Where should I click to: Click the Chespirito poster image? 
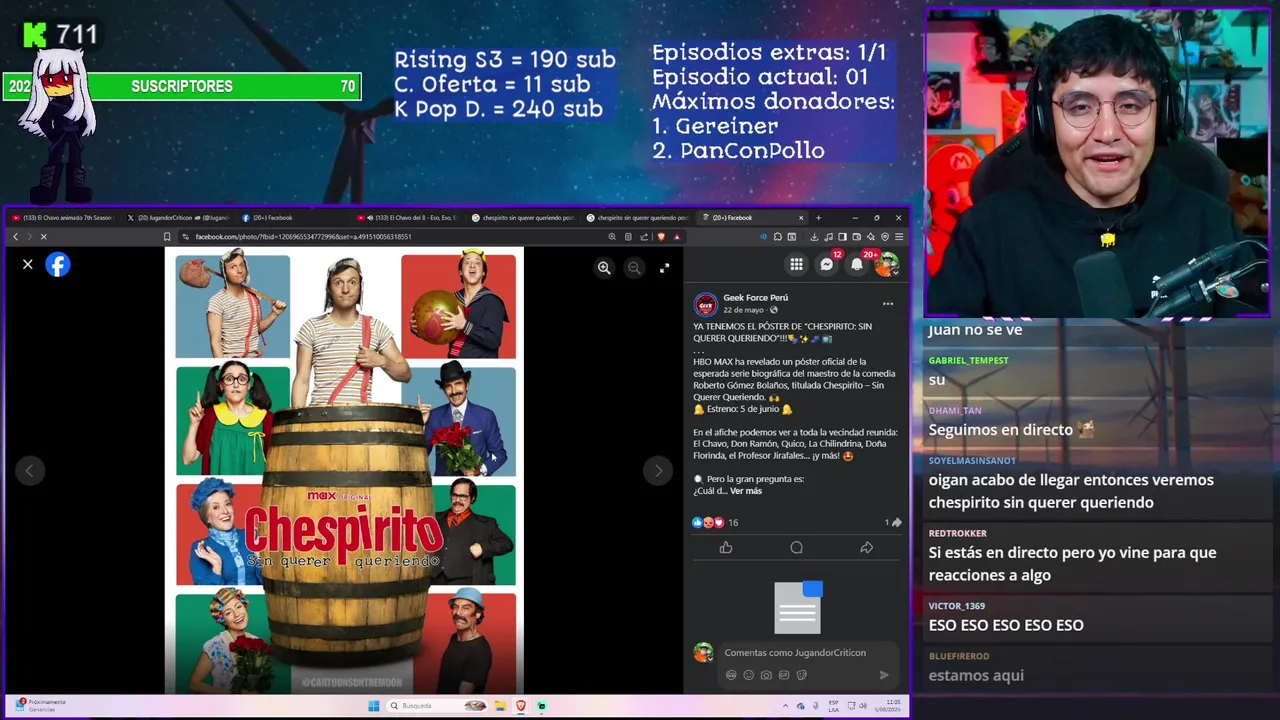344,470
